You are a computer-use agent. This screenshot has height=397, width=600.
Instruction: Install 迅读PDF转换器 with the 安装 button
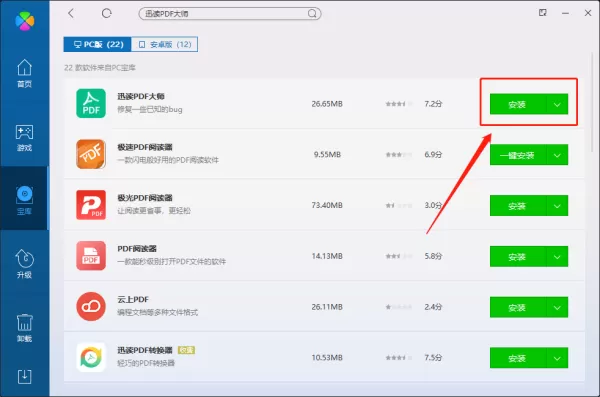(x=518, y=358)
